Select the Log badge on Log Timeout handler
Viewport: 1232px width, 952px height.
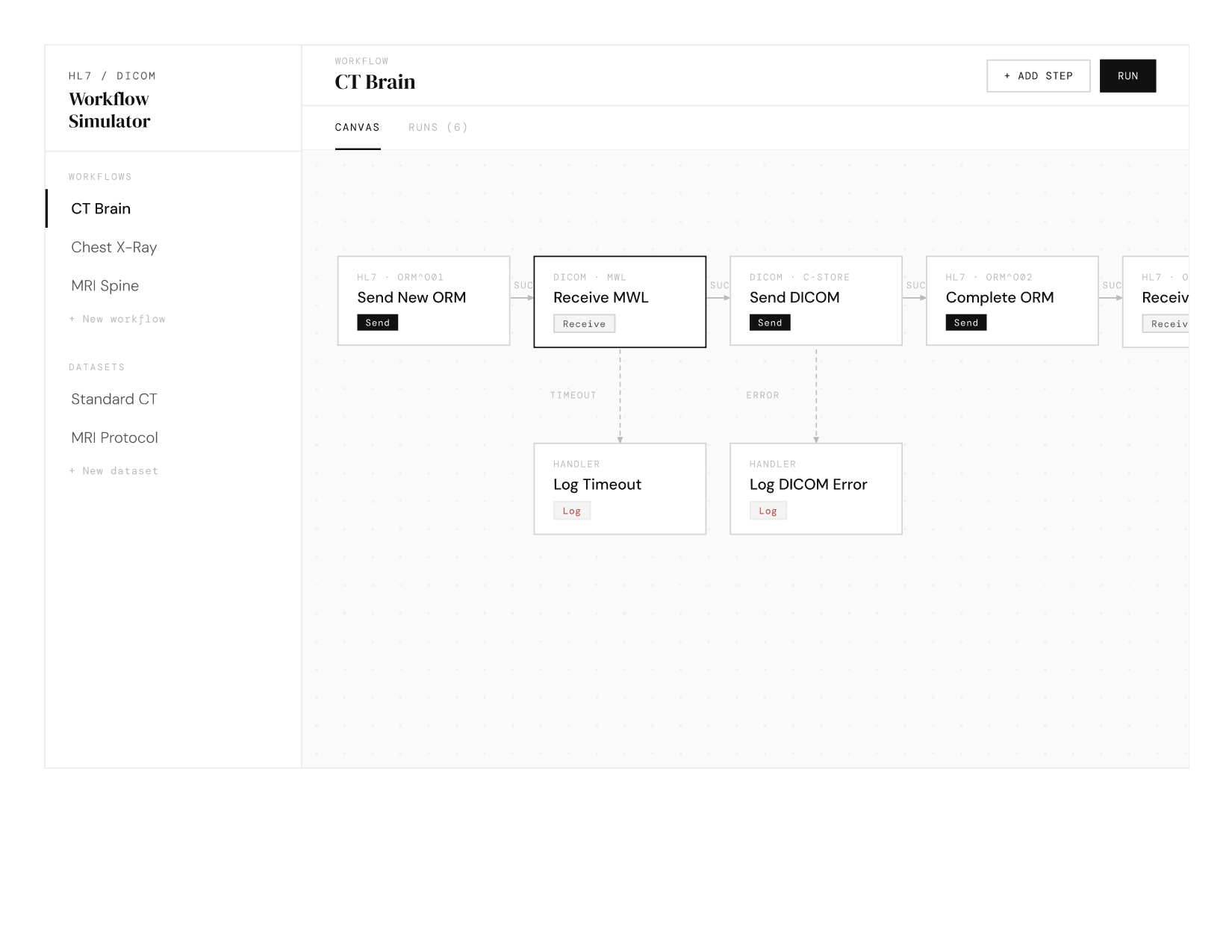(x=571, y=510)
